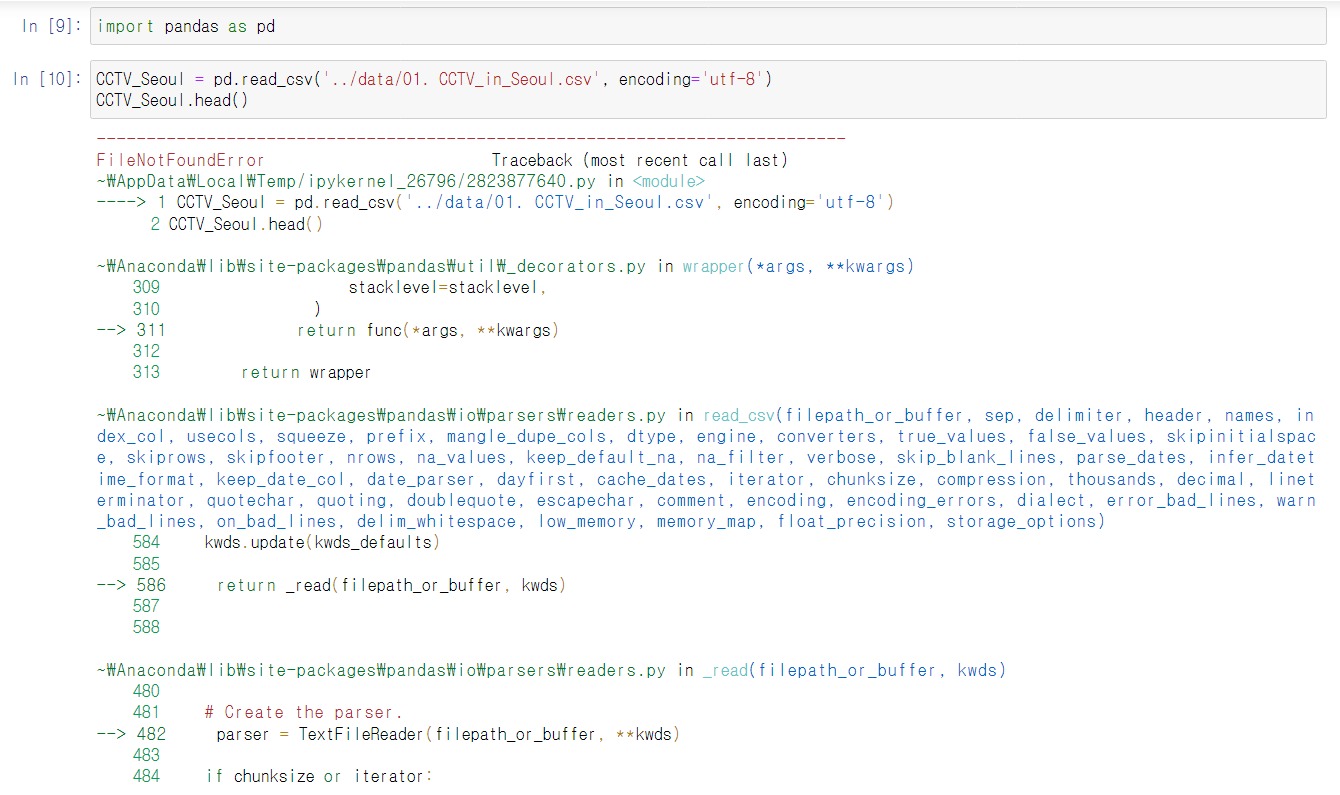Click 'wrapper(*args, **kwargs)' frame header
The width and height of the screenshot is (1340, 795).
tap(798, 266)
